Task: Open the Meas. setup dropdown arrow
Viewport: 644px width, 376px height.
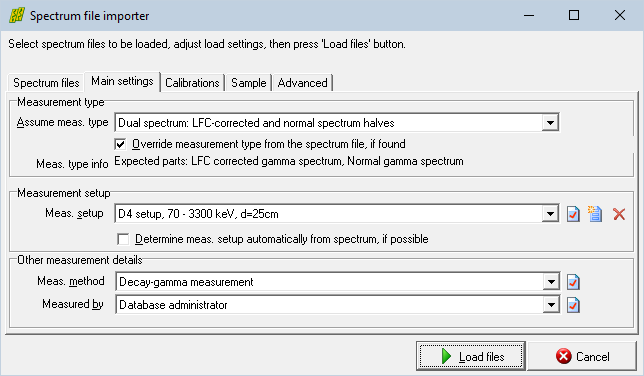Action: click(x=550, y=214)
